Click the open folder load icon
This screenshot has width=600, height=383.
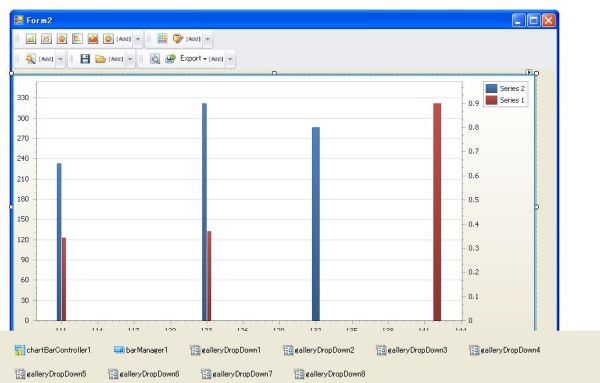100,59
